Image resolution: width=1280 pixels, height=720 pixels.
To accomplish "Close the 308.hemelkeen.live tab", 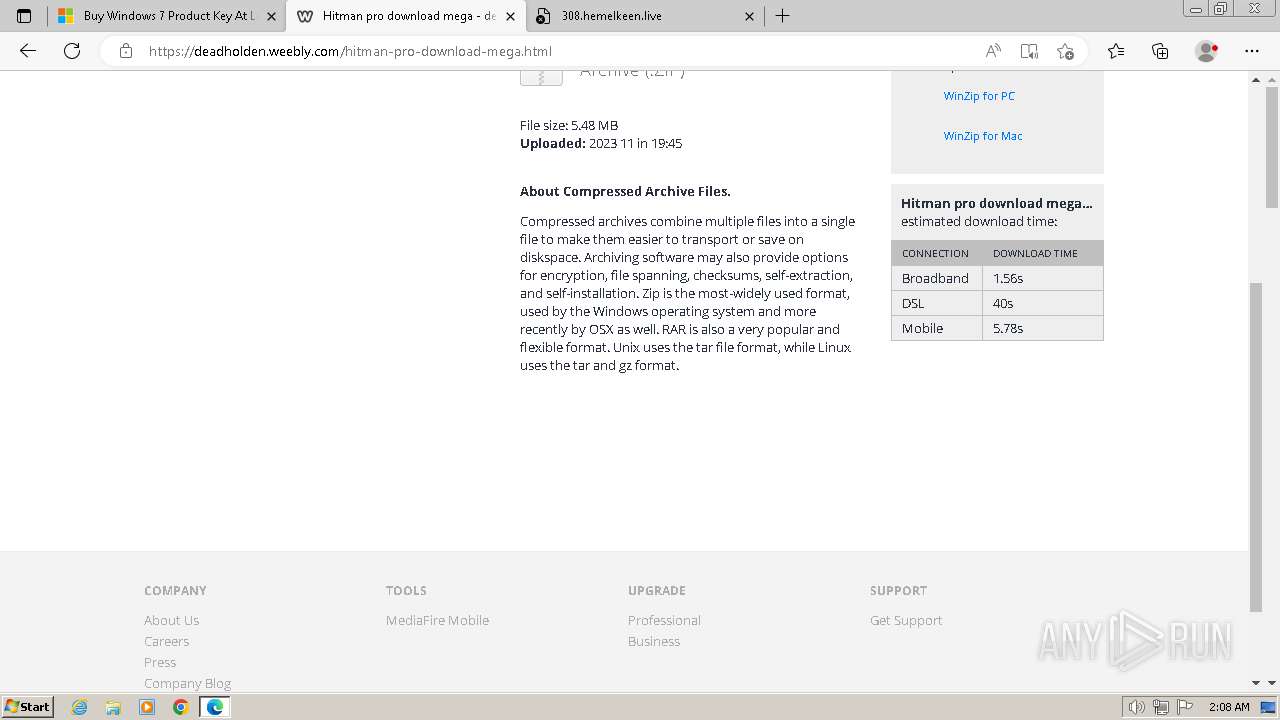I will coord(750,16).
